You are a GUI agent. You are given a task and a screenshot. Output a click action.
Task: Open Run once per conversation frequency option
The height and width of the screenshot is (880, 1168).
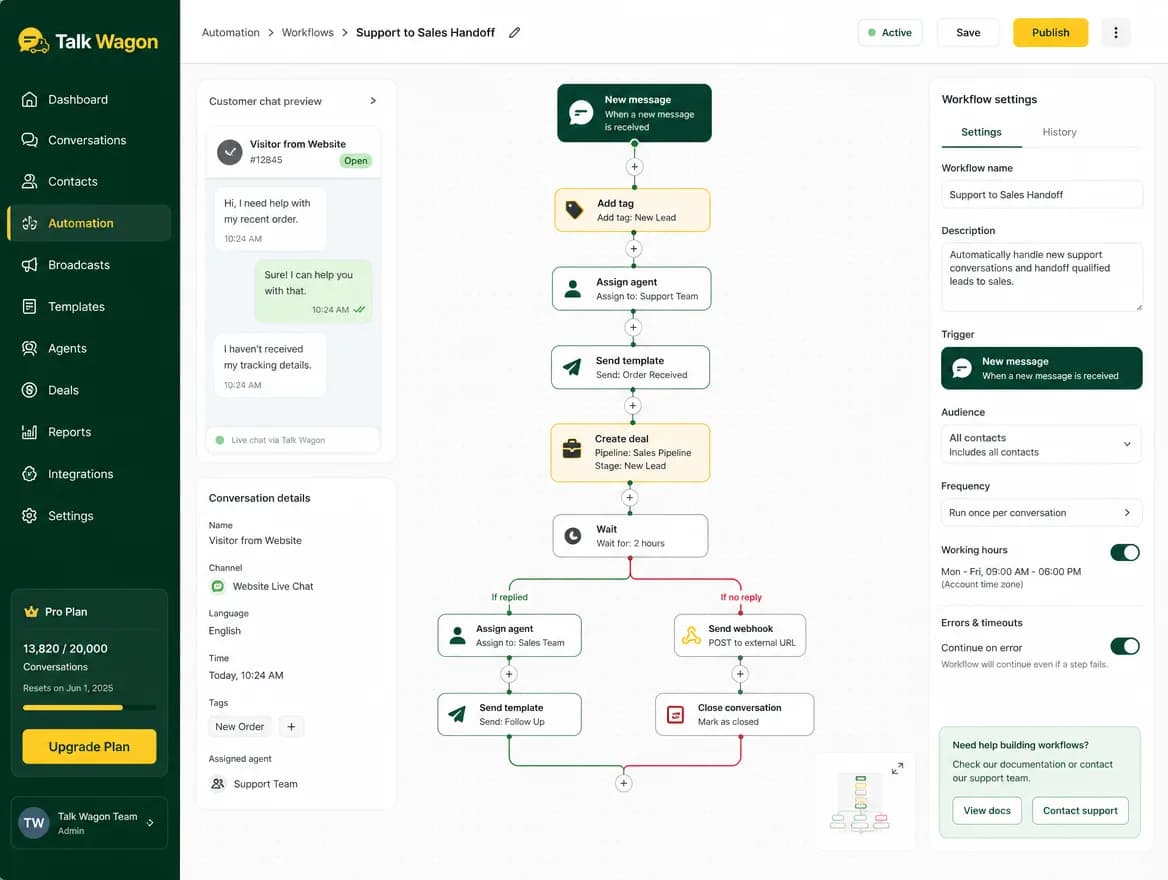point(1041,513)
